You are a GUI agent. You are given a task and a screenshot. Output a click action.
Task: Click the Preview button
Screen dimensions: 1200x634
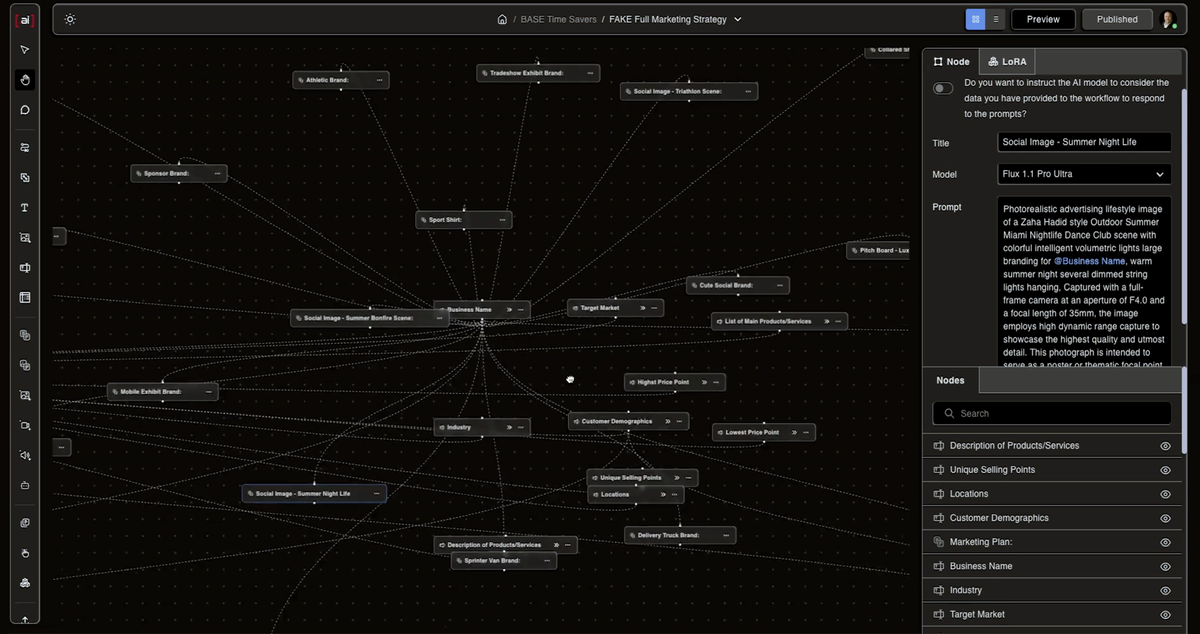[1043, 19]
